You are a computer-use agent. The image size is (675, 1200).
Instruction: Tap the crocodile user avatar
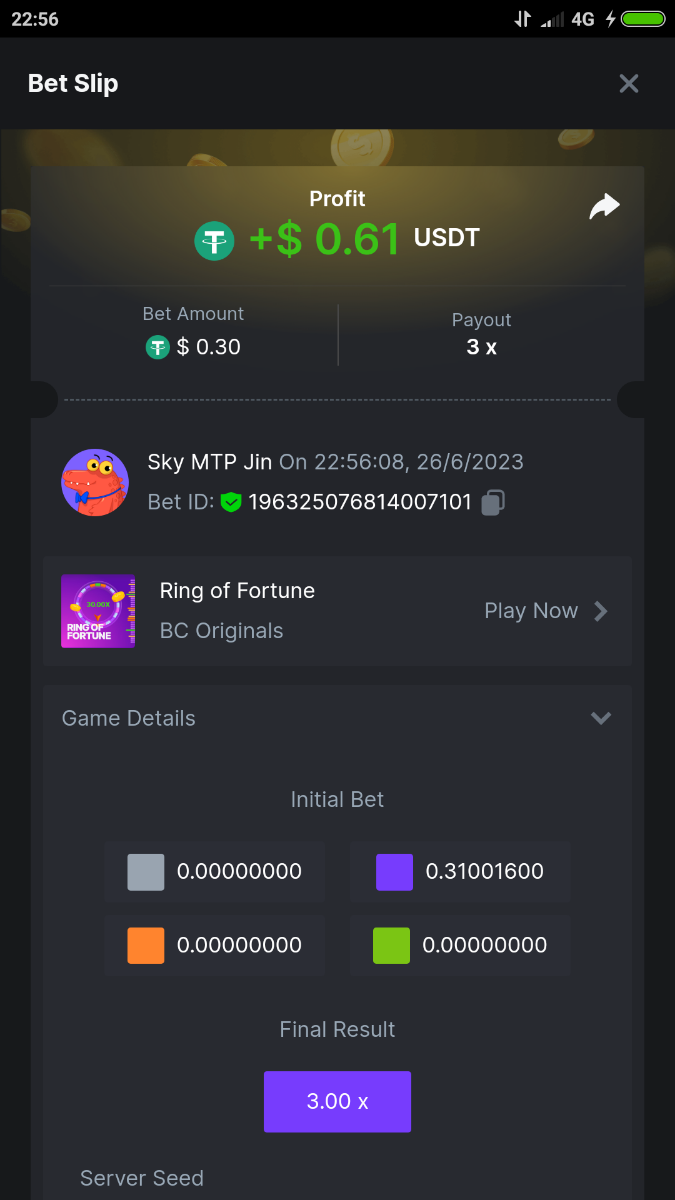pyautogui.click(x=95, y=482)
